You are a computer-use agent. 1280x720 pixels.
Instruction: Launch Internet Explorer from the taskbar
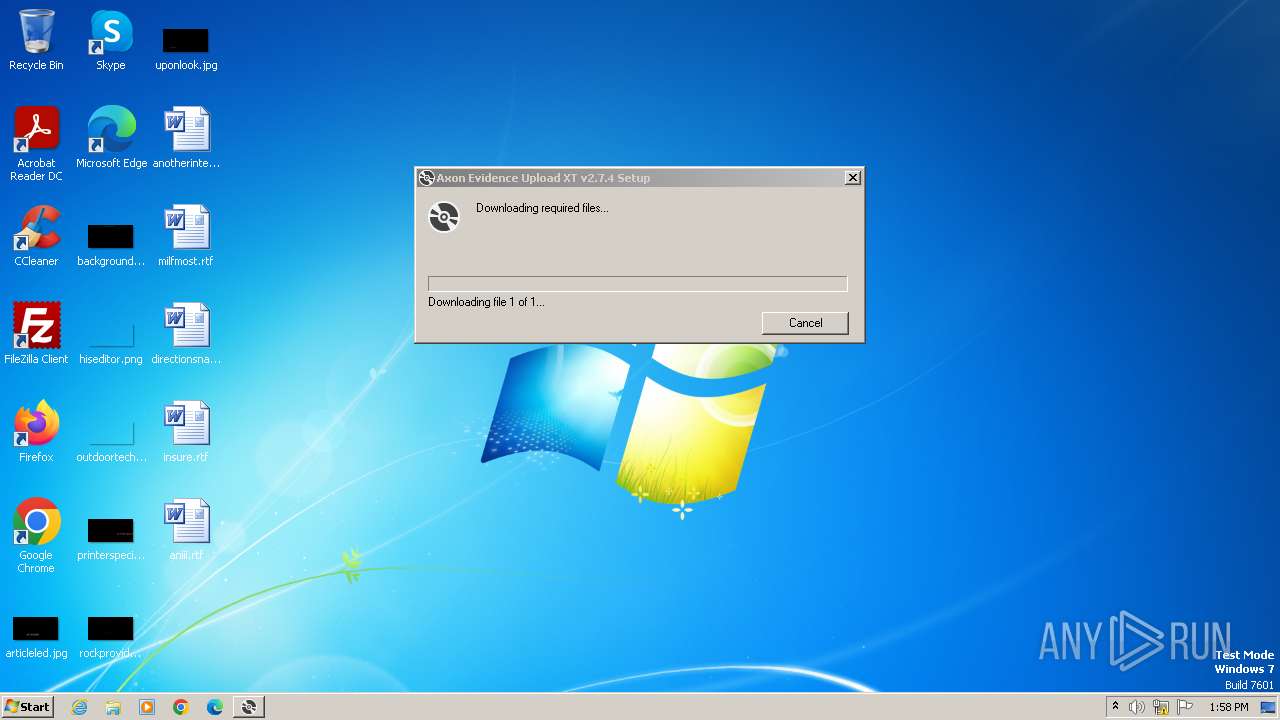coord(79,707)
